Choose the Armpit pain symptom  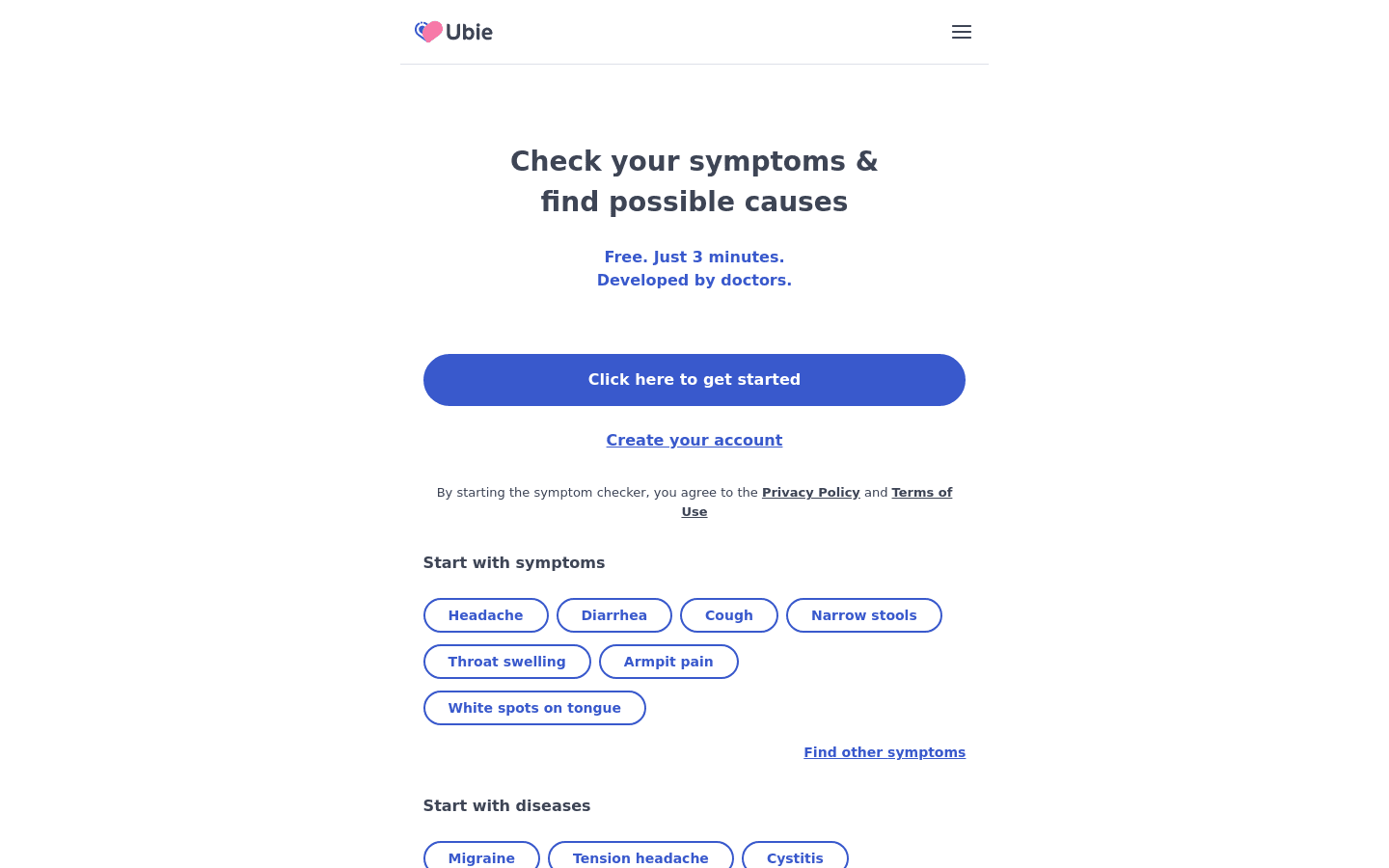click(668, 662)
